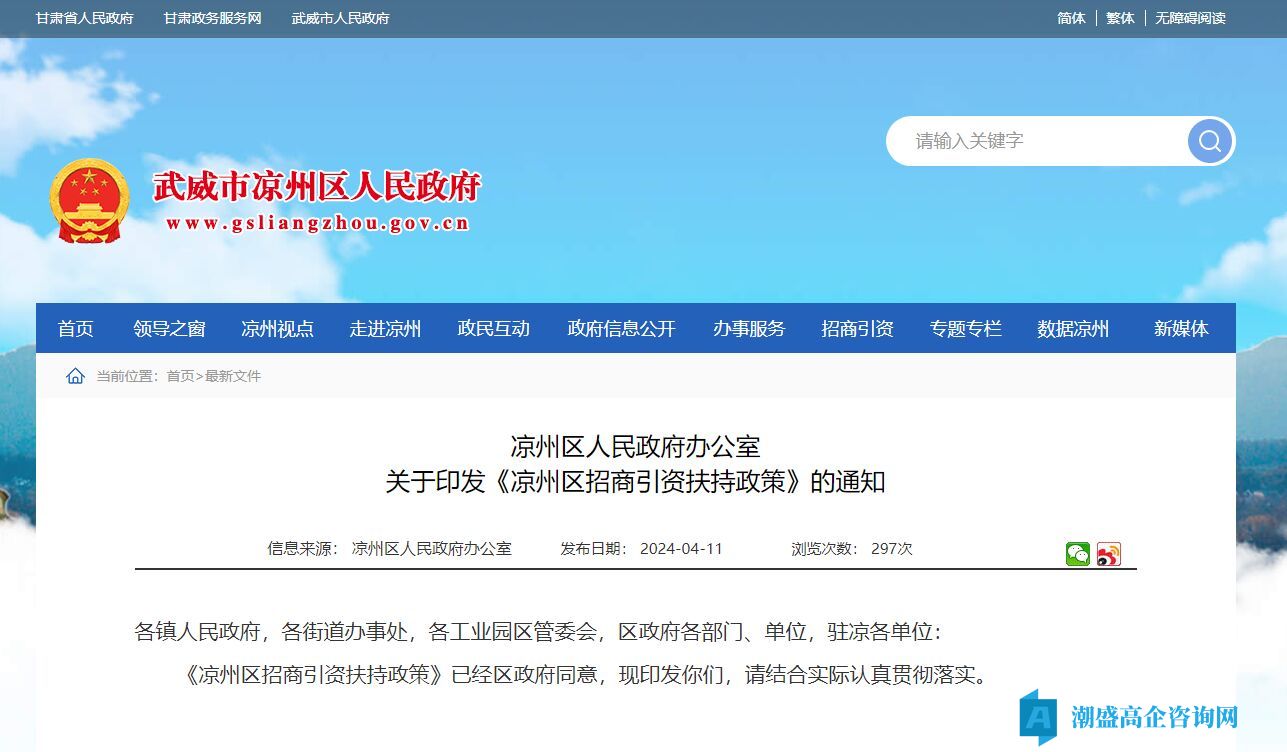Open the 走进凉州 menu item
This screenshot has height=752, width=1287.
(385, 329)
